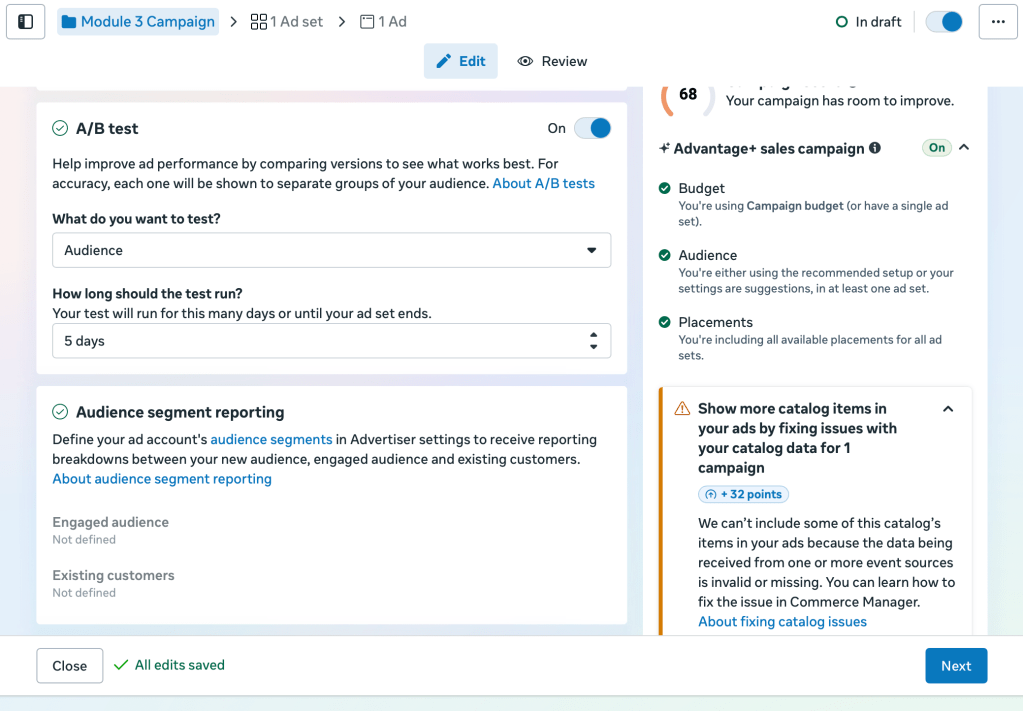This screenshot has width=1023, height=711.
Task: Toggle the campaign draft on/off switch
Action: 944,22
